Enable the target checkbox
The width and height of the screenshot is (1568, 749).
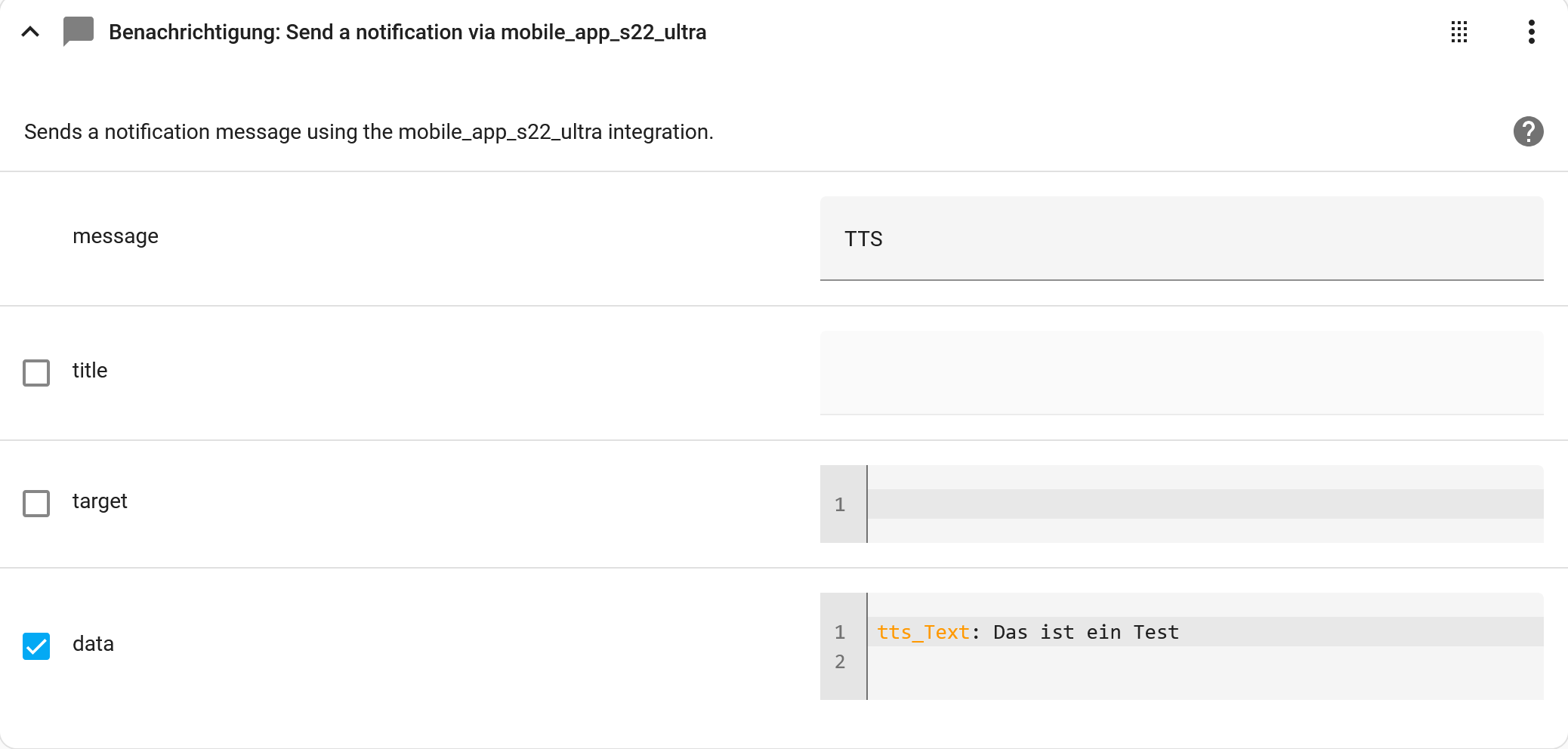click(x=36, y=503)
